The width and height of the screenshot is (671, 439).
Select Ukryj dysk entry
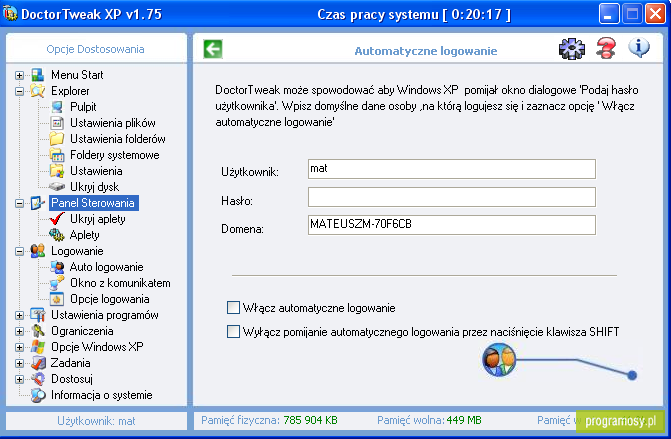point(95,187)
